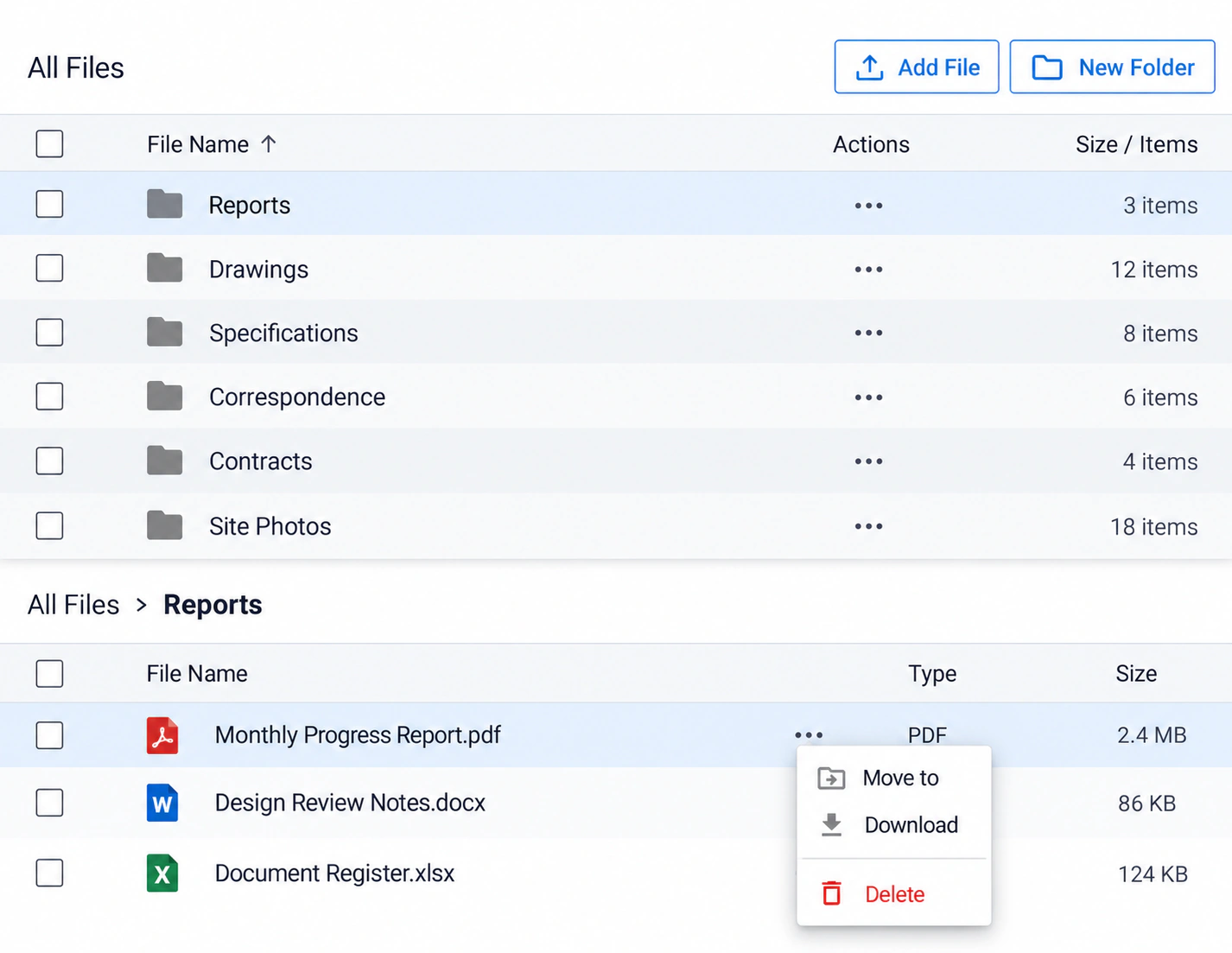Click the Contracts folder icon
The image size is (1232, 953).
[164, 461]
